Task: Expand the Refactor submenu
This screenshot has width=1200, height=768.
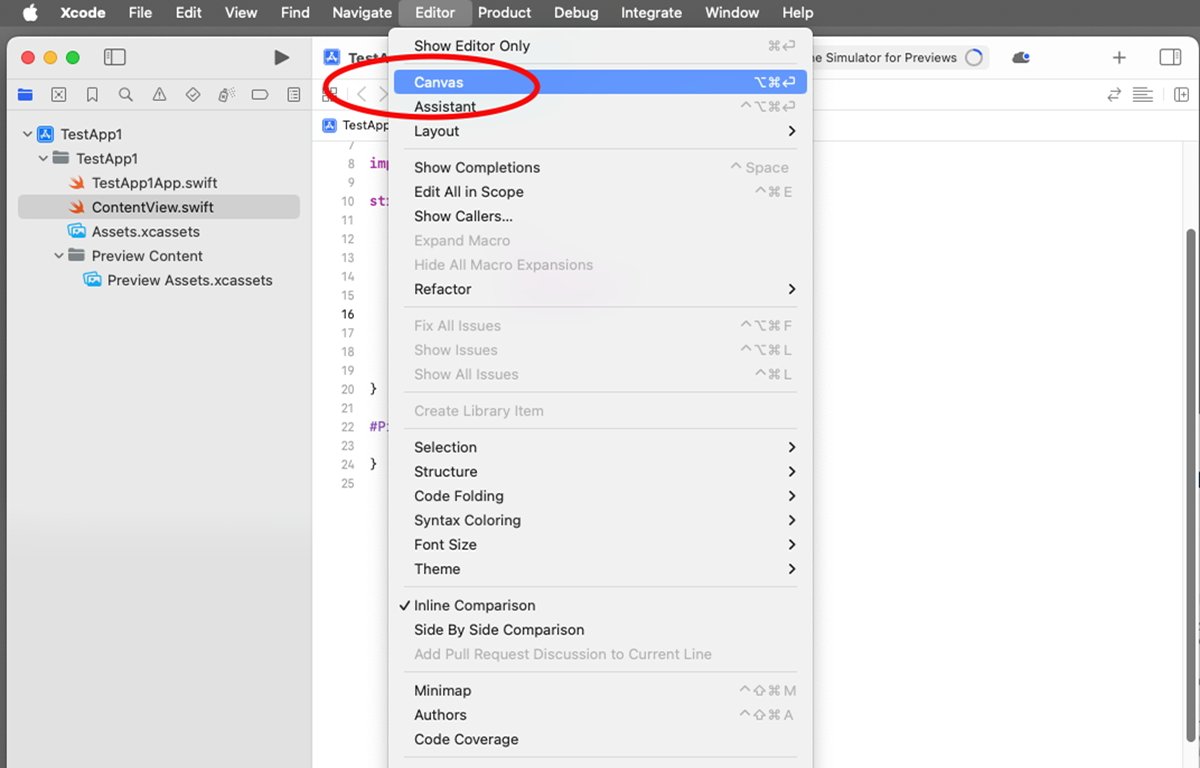Action: click(x=600, y=289)
